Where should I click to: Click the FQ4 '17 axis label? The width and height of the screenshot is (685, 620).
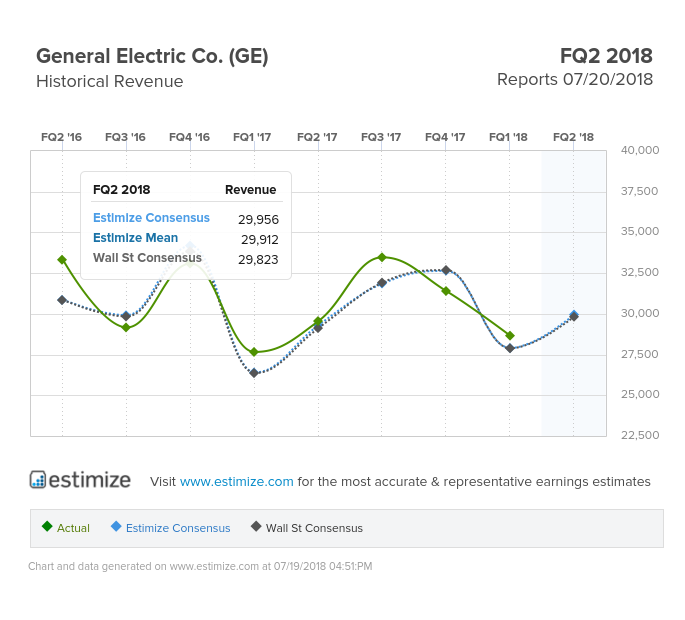point(445,137)
